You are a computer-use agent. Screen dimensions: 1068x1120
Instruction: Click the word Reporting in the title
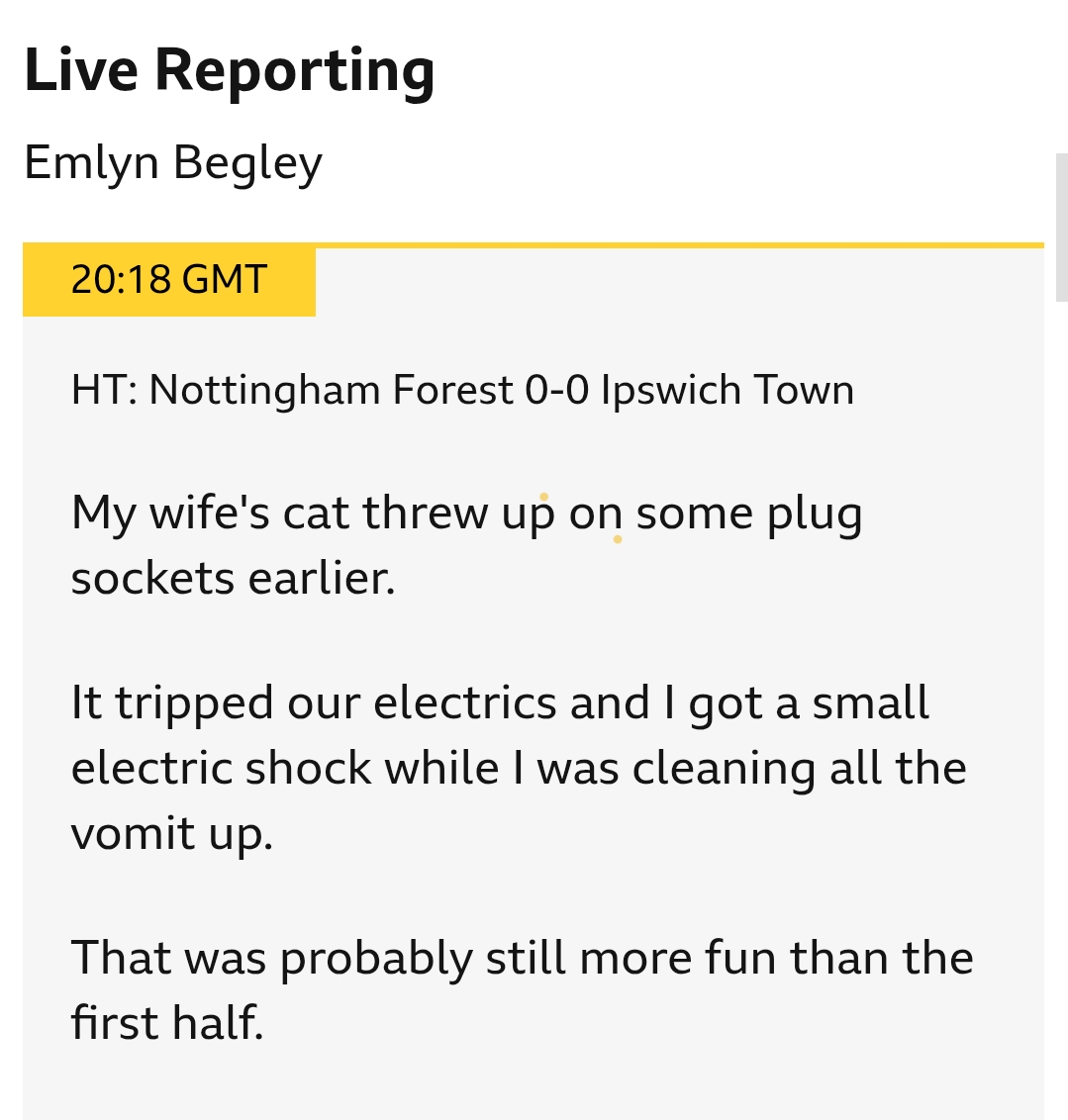[x=294, y=71]
